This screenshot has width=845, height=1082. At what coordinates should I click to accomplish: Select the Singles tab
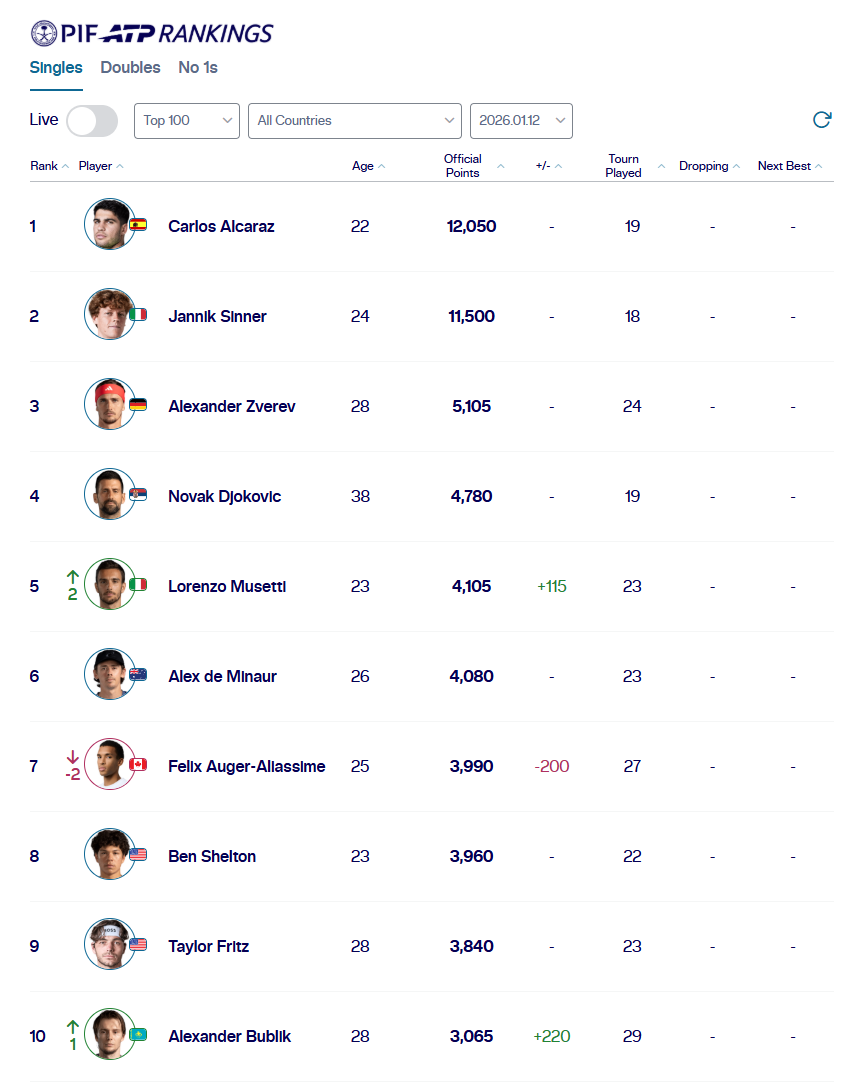coord(56,68)
